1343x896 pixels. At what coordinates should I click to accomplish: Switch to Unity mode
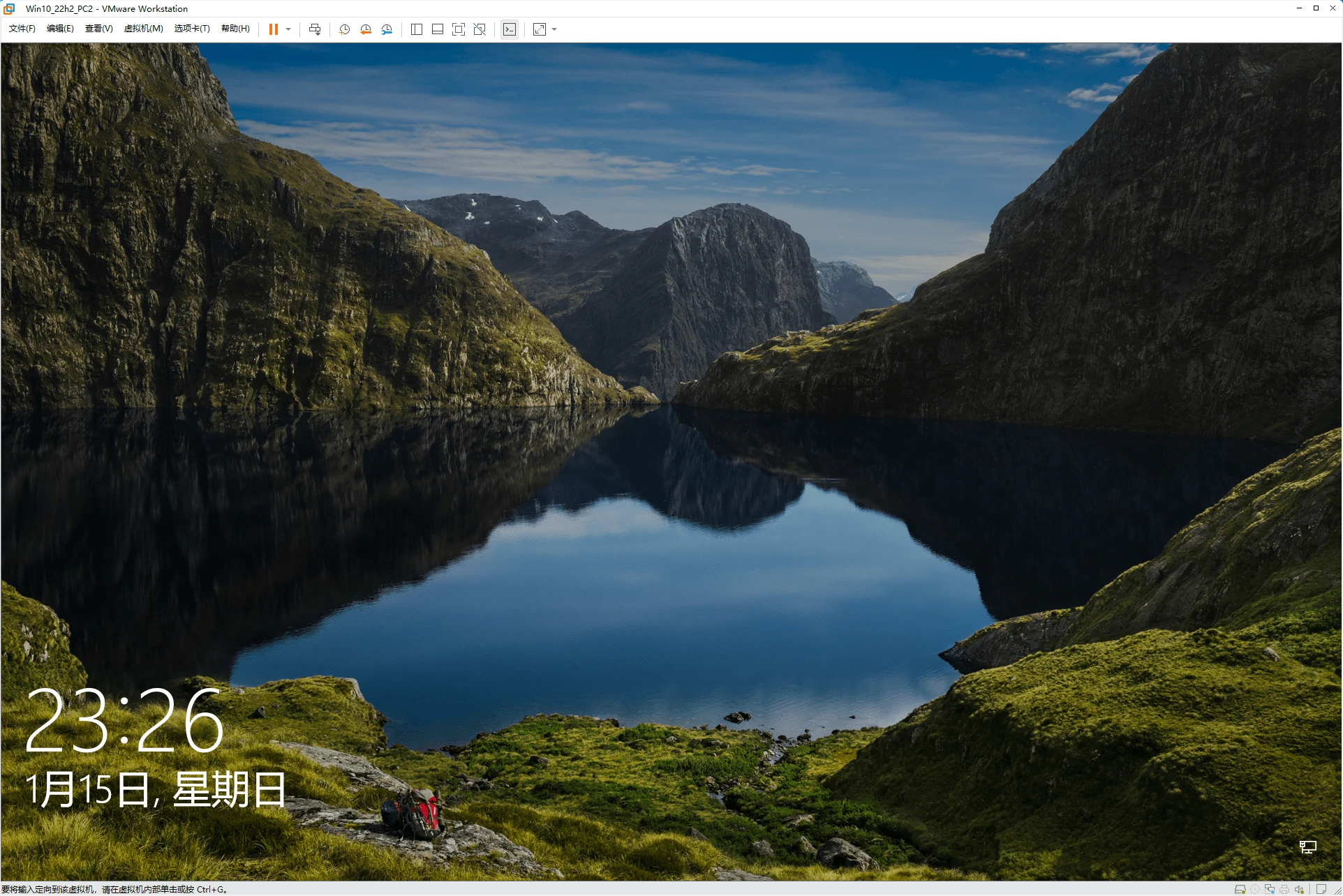480,29
